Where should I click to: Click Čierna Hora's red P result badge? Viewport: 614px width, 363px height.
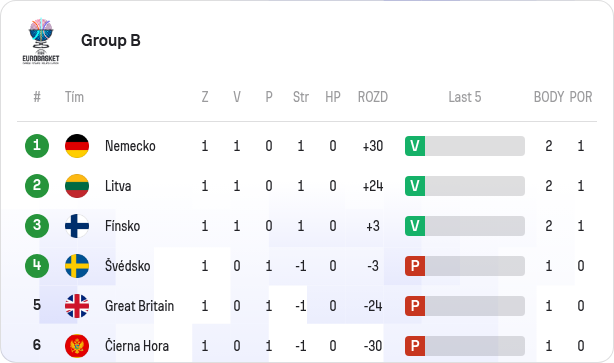point(415,346)
